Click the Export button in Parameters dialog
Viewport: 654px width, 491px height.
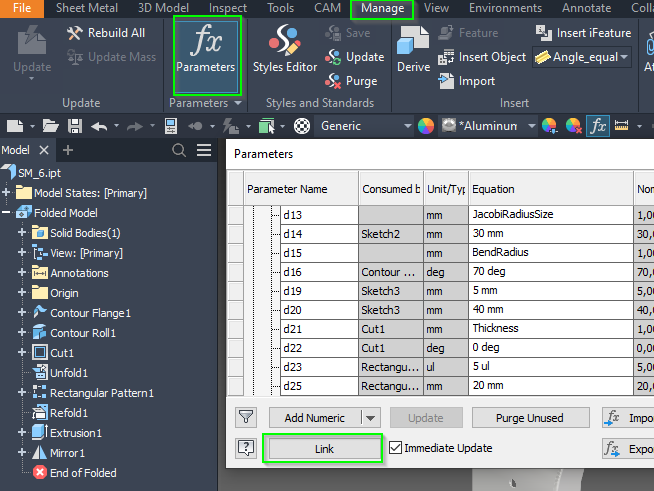[628, 448]
